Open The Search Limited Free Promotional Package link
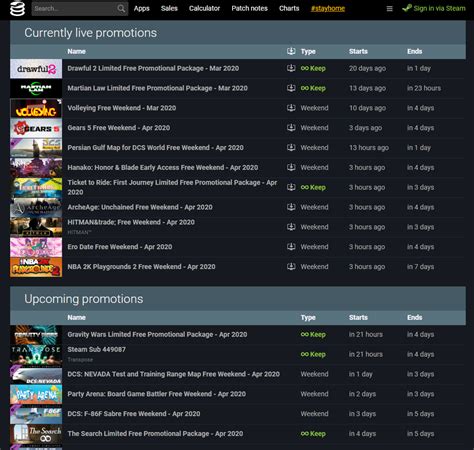The height and width of the screenshot is (450, 474). (155, 434)
